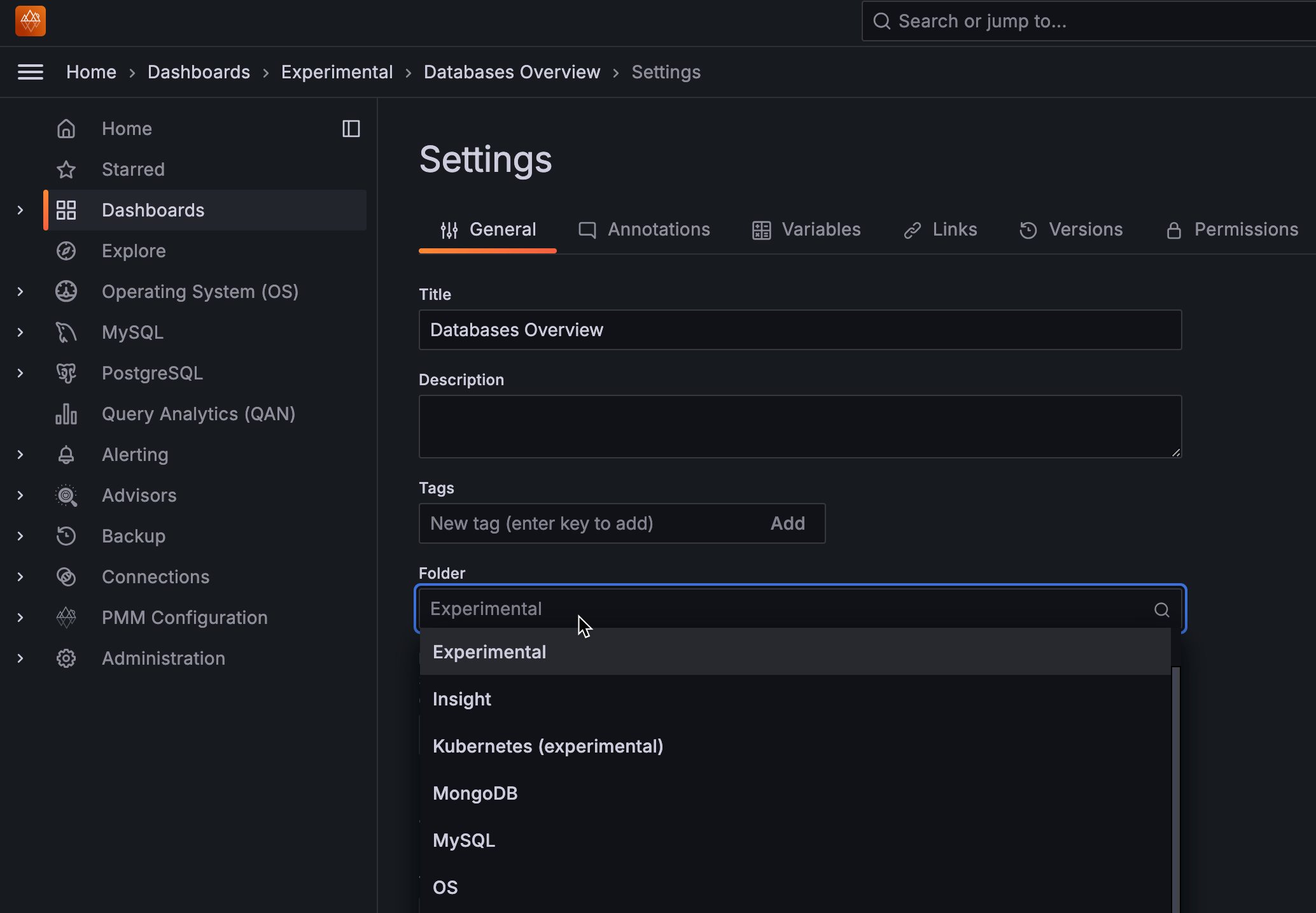This screenshot has height=913, width=1316.
Task: Click the Add tag button
Action: point(787,523)
